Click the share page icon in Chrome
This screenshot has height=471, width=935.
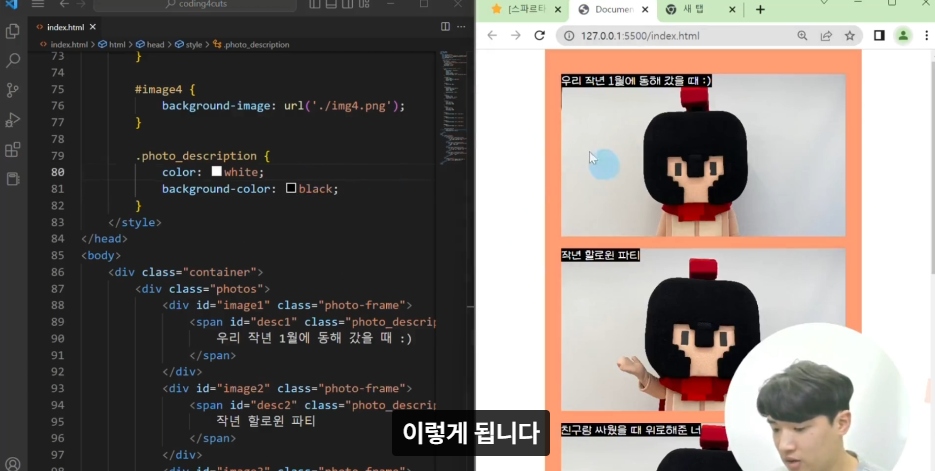click(x=826, y=36)
